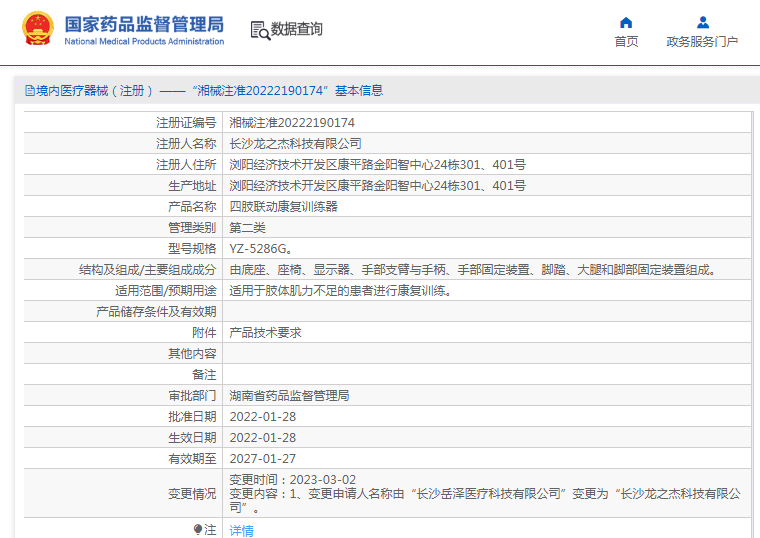
Task: Click 变更时间：2023-03-02 text
Action: pos(292,479)
